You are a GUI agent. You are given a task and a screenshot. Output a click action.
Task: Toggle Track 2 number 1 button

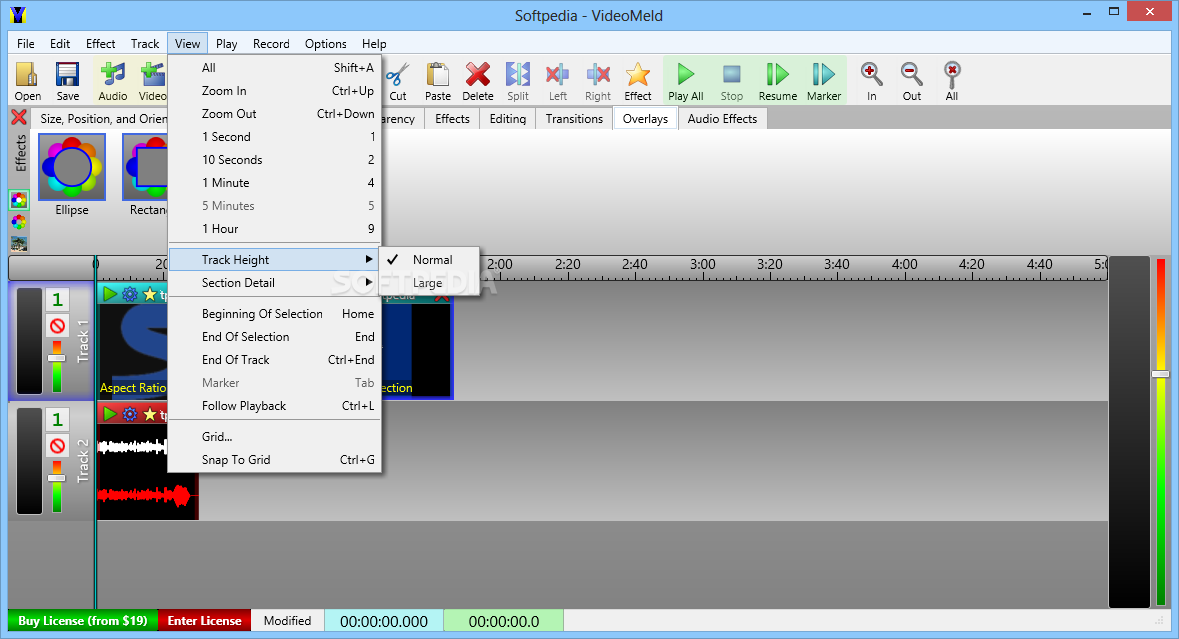[x=57, y=419]
